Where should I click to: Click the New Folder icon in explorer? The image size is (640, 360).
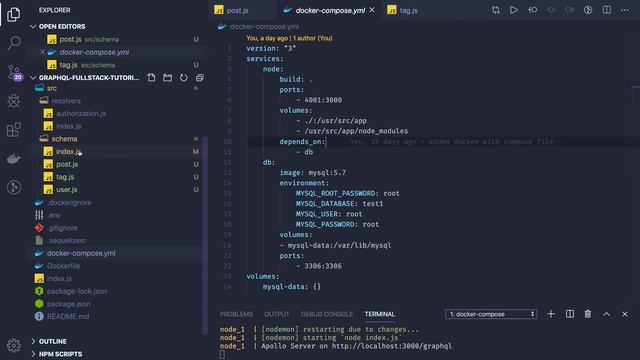167,78
